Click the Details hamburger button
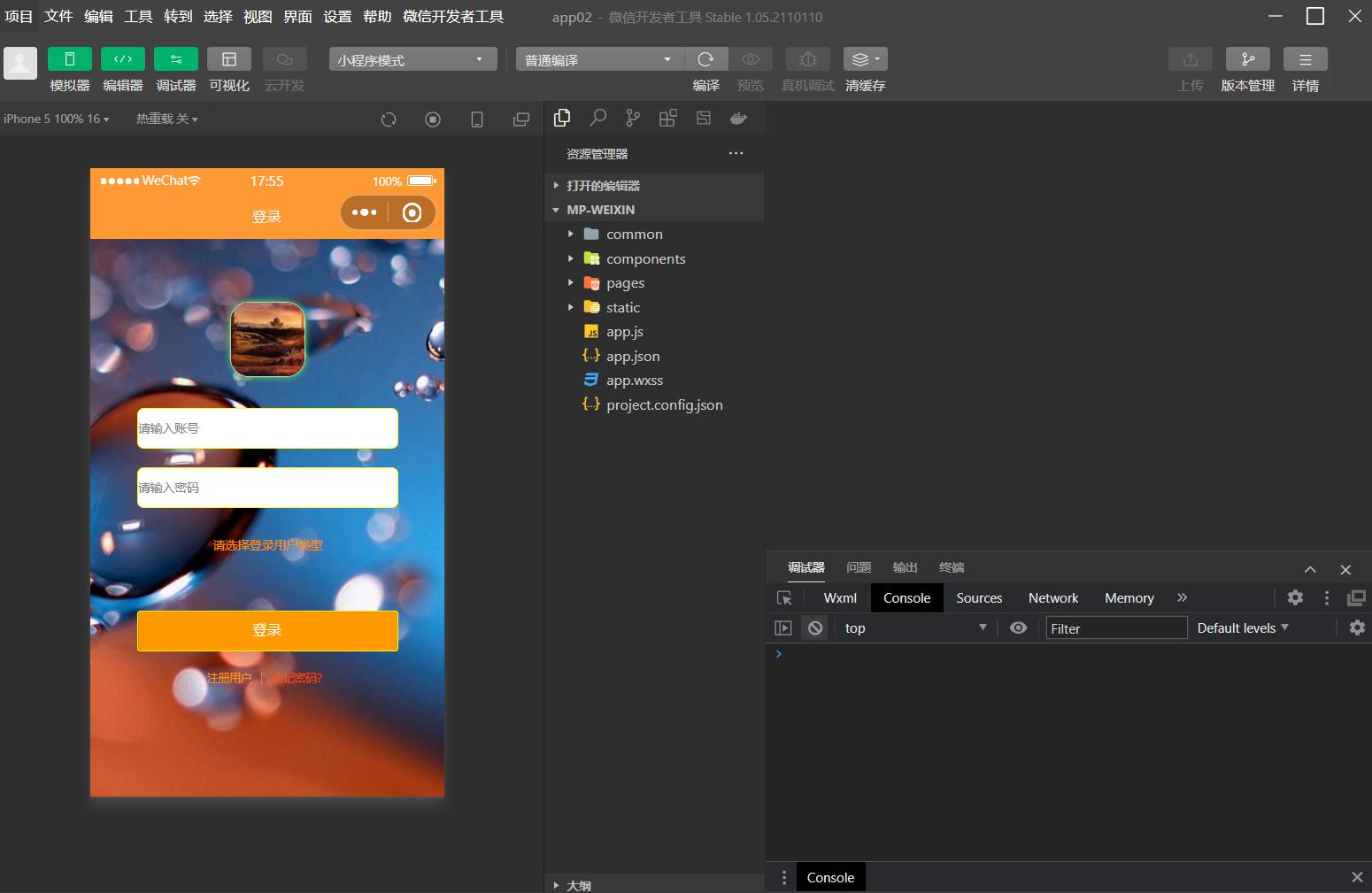Viewport: 1372px width, 893px height. (x=1305, y=59)
